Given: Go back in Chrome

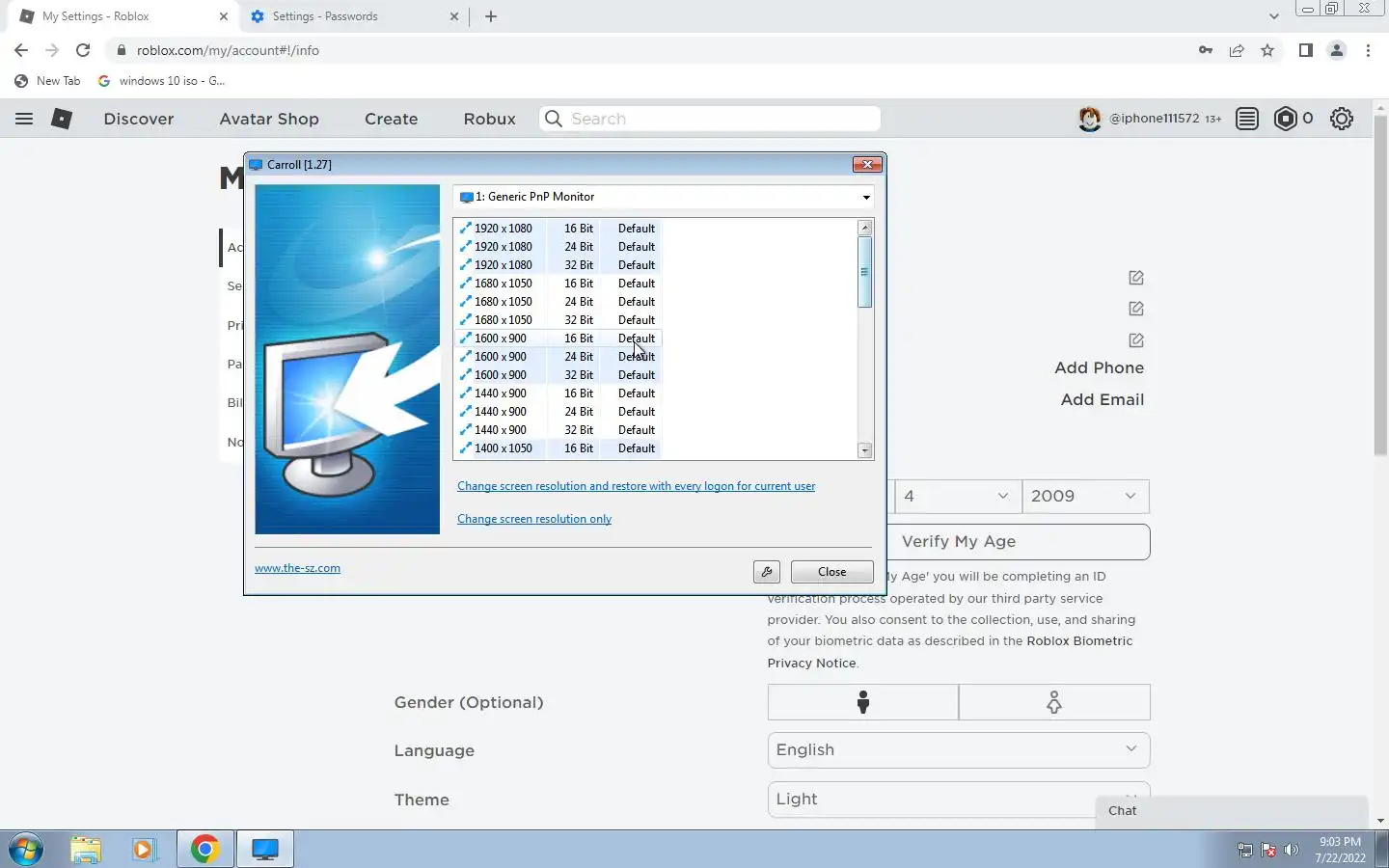Looking at the screenshot, I should [x=21, y=50].
